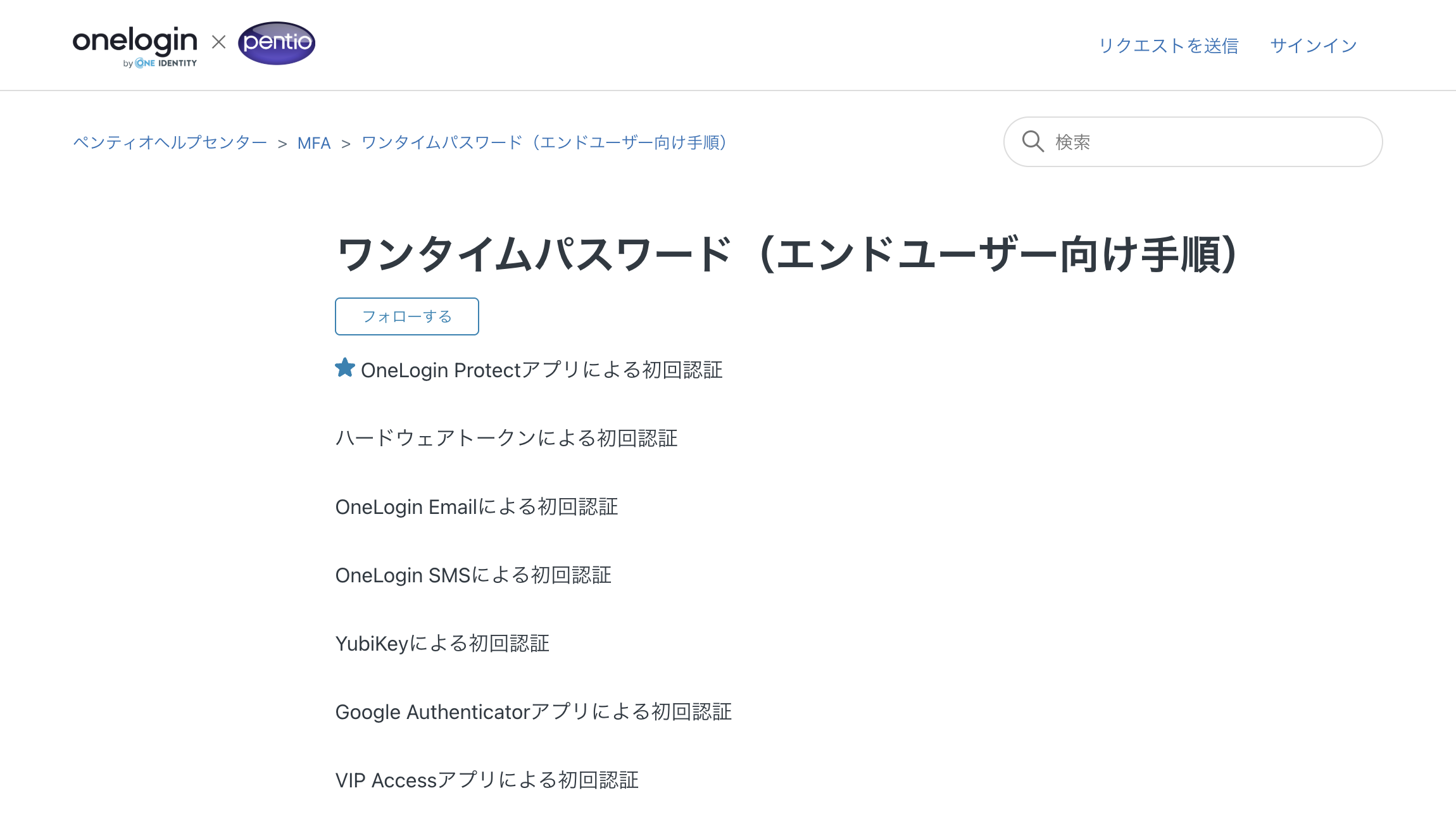The height and width of the screenshot is (819, 1456).
Task: Open リクエストを送信 link
Action: [1168, 46]
